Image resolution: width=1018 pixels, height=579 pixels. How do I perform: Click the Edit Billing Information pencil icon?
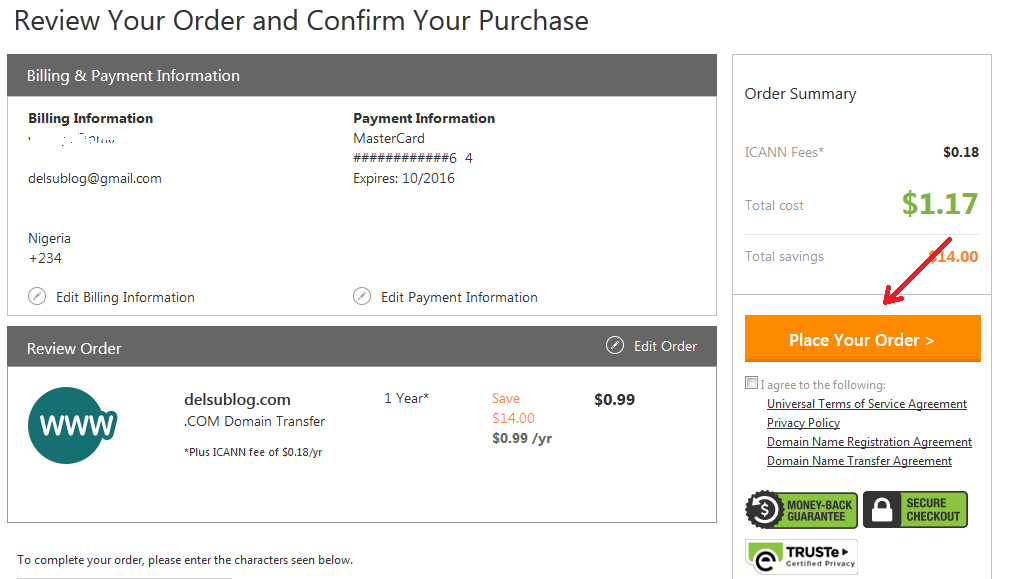[37, 296]
